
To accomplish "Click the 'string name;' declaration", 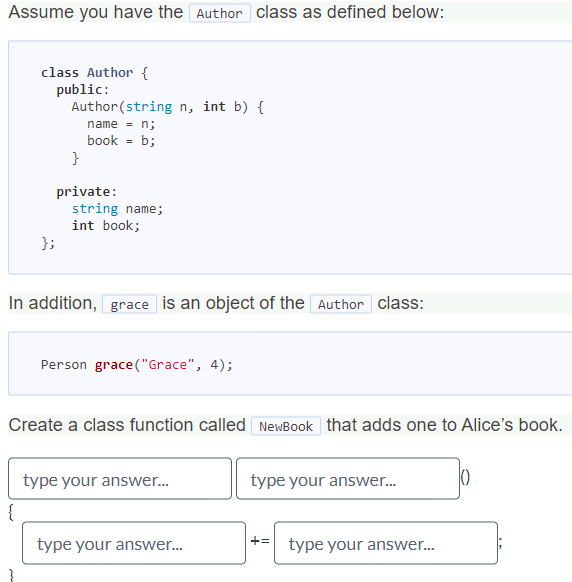I will [x=117, y=209].
